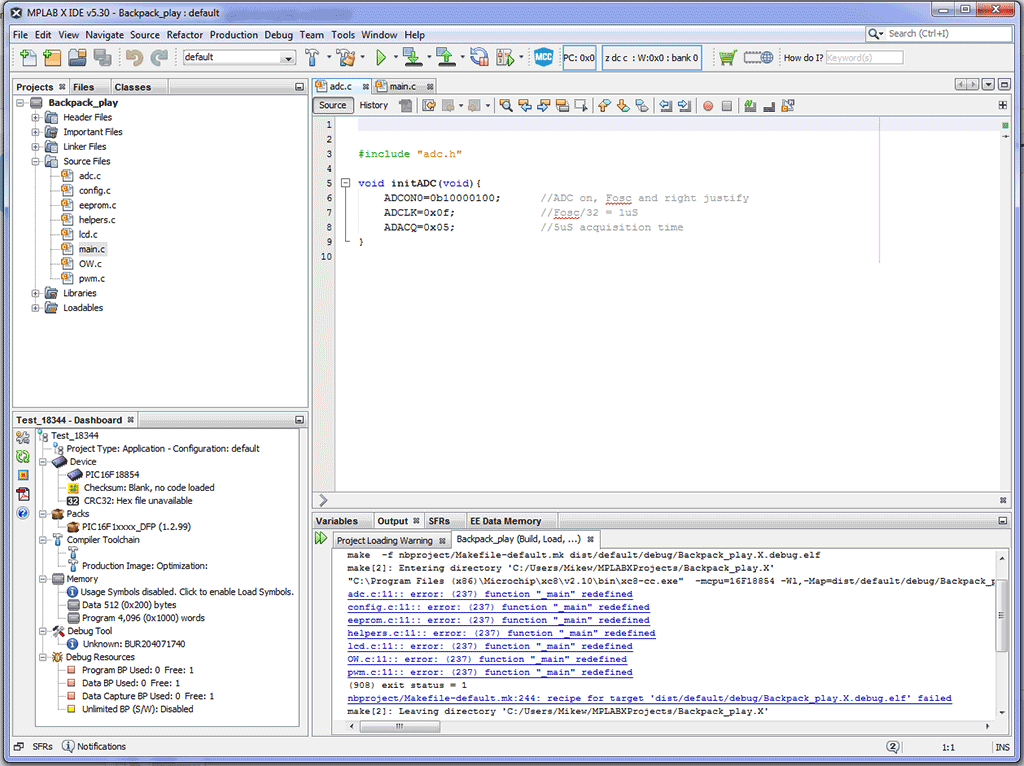Expand the Libraries folder
This screenshot has width=1024, height=766.
point(35,293)
